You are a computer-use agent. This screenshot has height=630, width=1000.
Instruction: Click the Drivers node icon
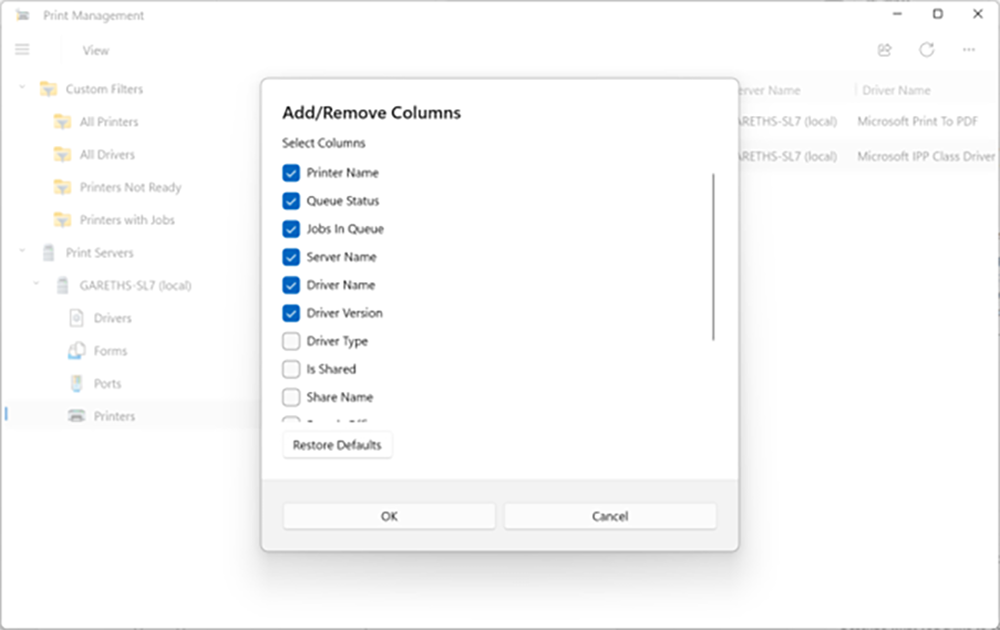point(77,318)
